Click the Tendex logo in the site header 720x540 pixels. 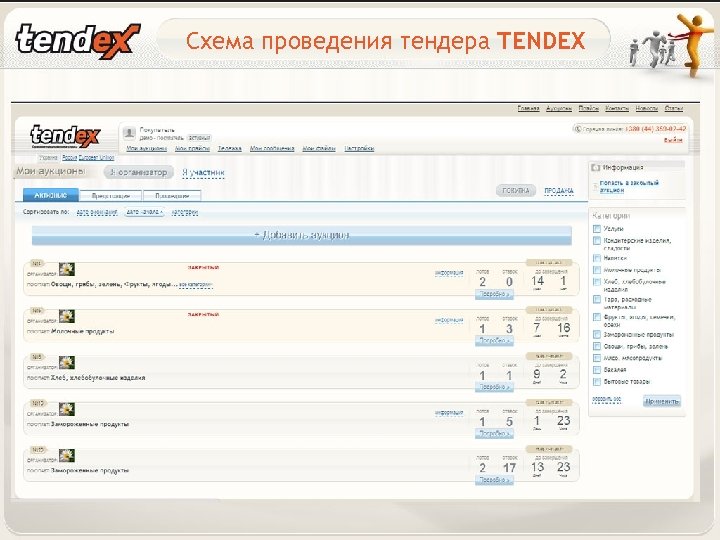pos(65,136)
